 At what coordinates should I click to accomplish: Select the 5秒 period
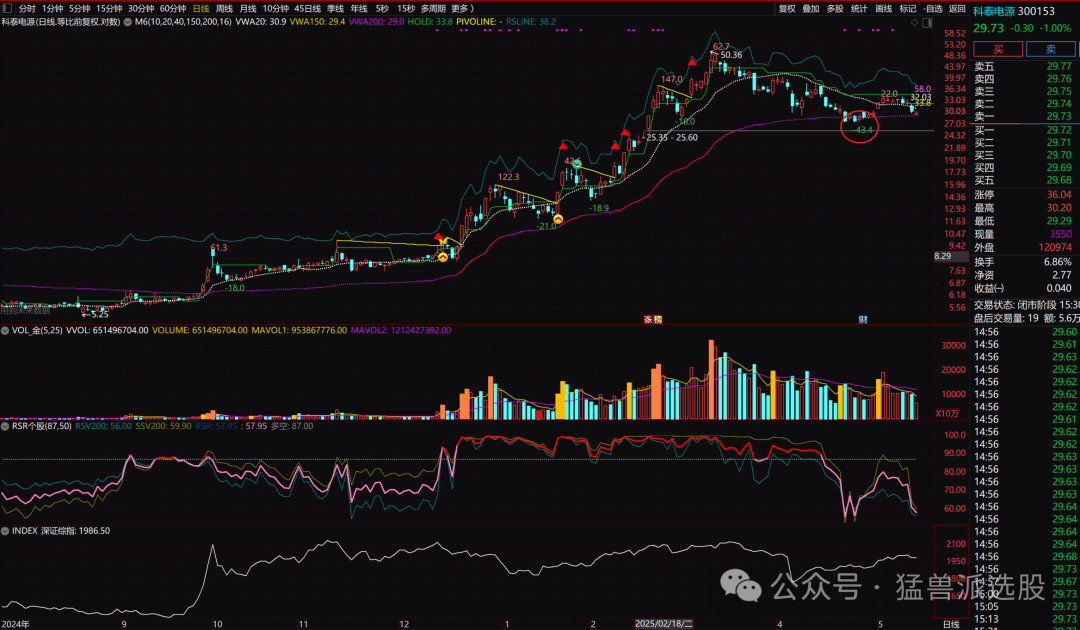coord(382,8)
